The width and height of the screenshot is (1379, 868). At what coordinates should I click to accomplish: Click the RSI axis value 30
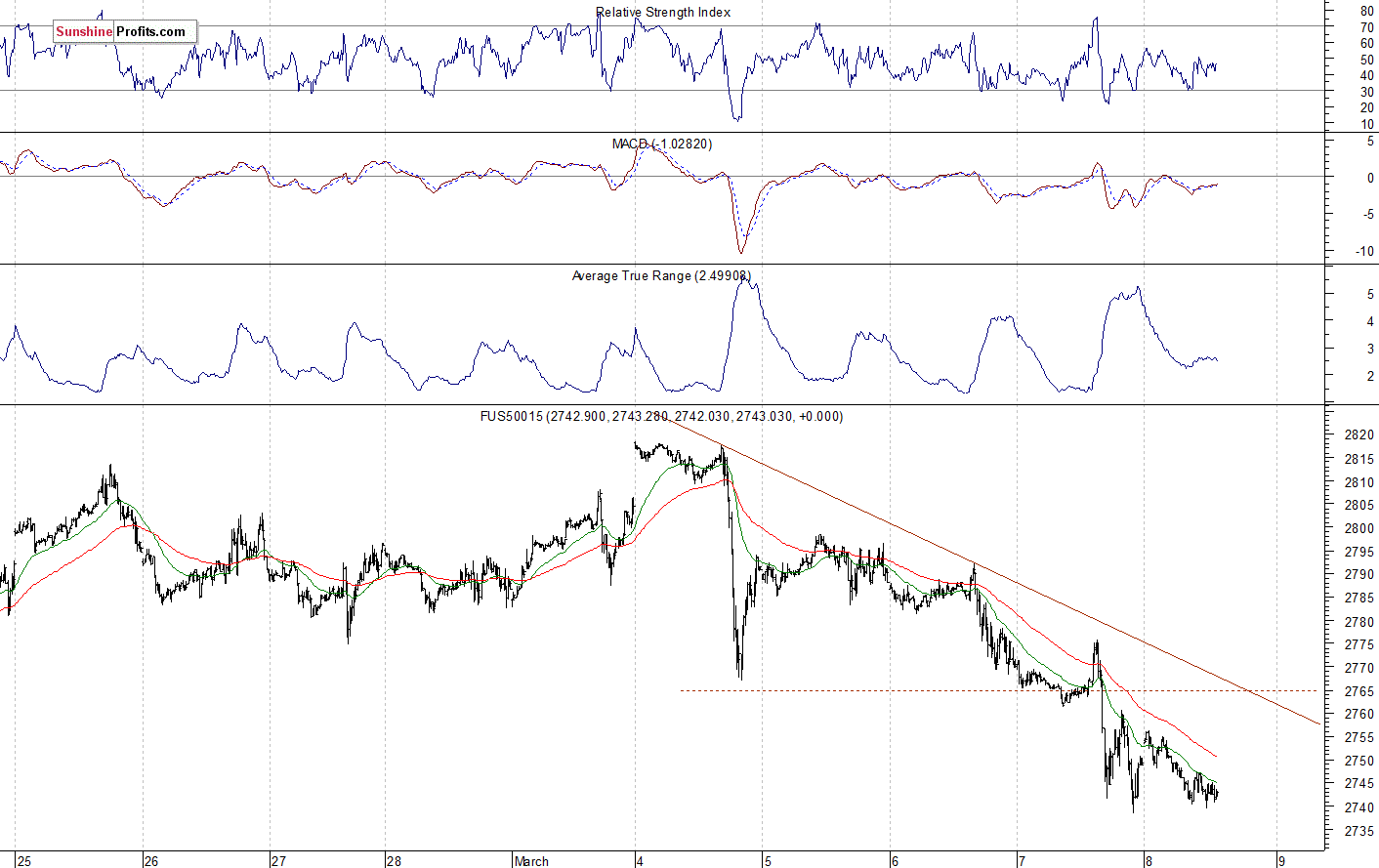tap(1366, 93)
